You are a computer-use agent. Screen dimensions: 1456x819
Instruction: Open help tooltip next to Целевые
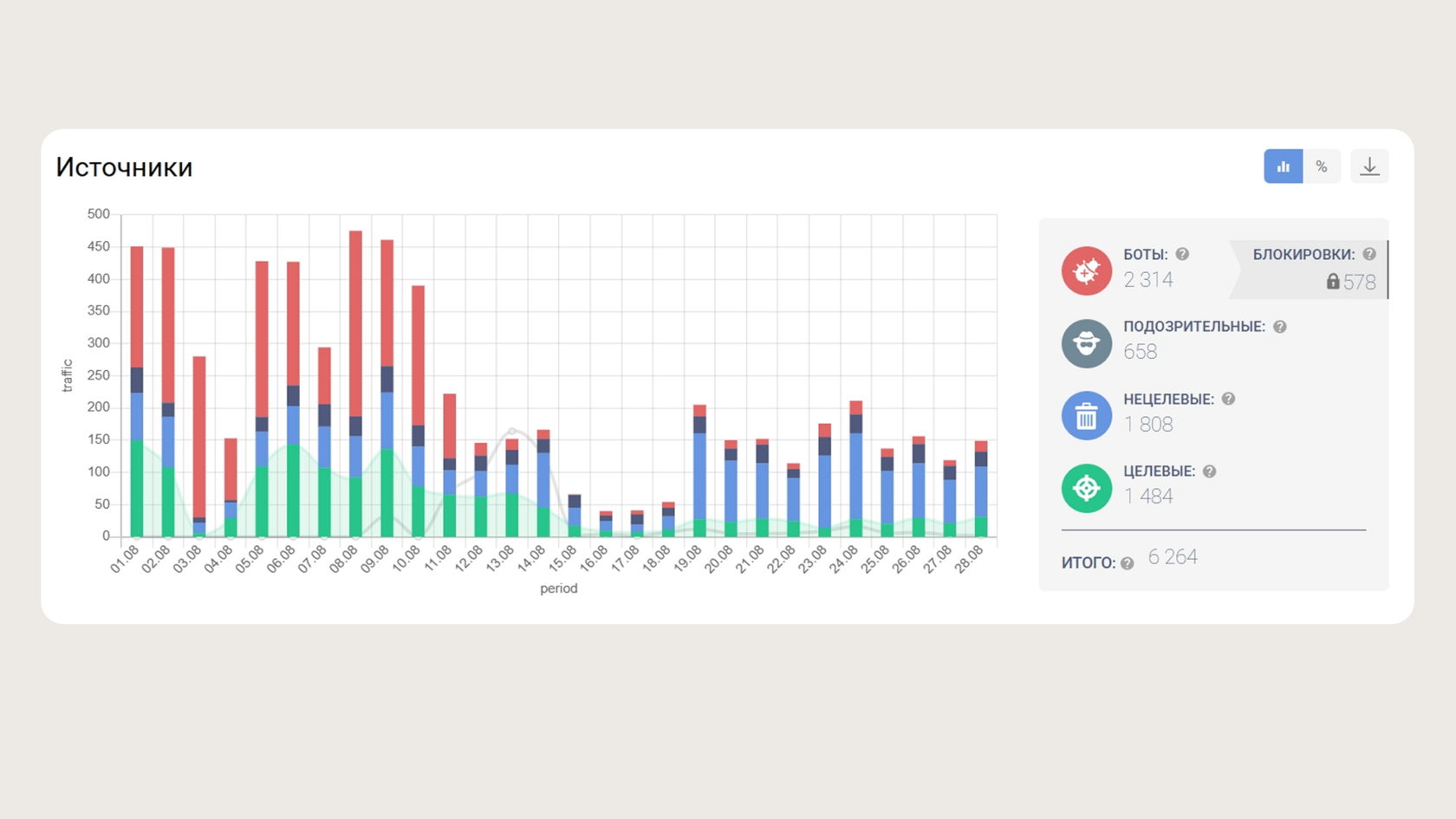coord(1210,471)
